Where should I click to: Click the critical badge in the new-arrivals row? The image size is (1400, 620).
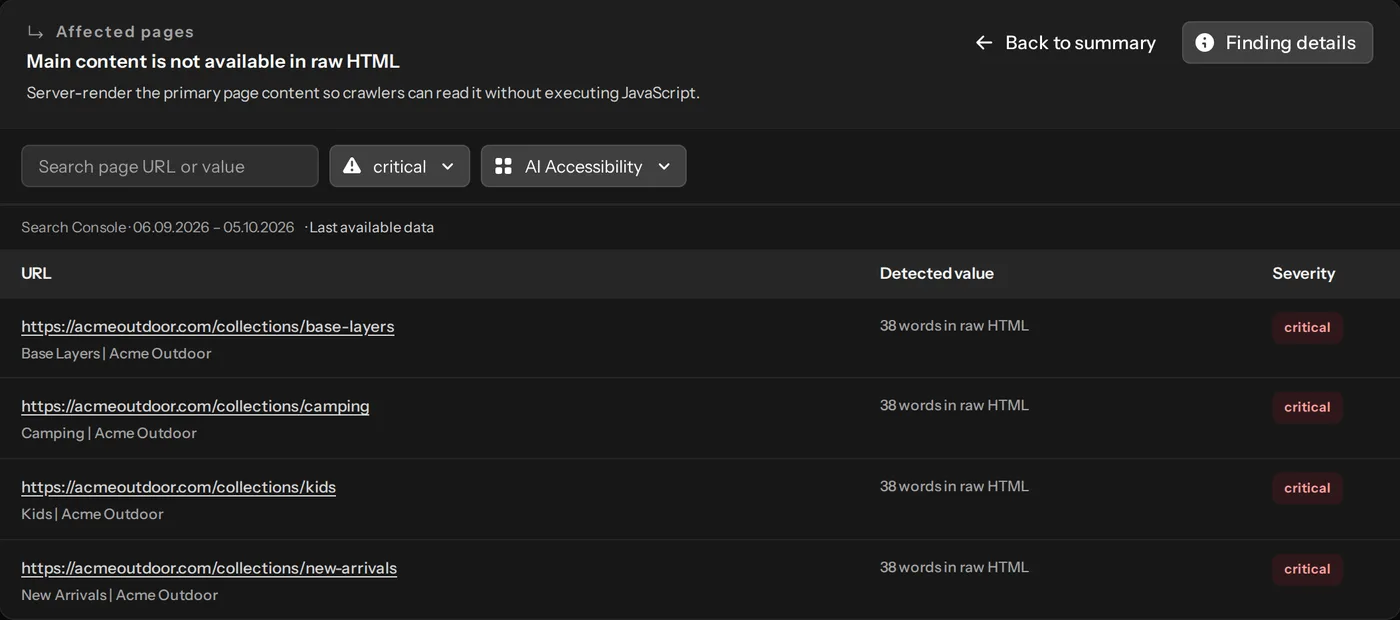(1307, 570)
